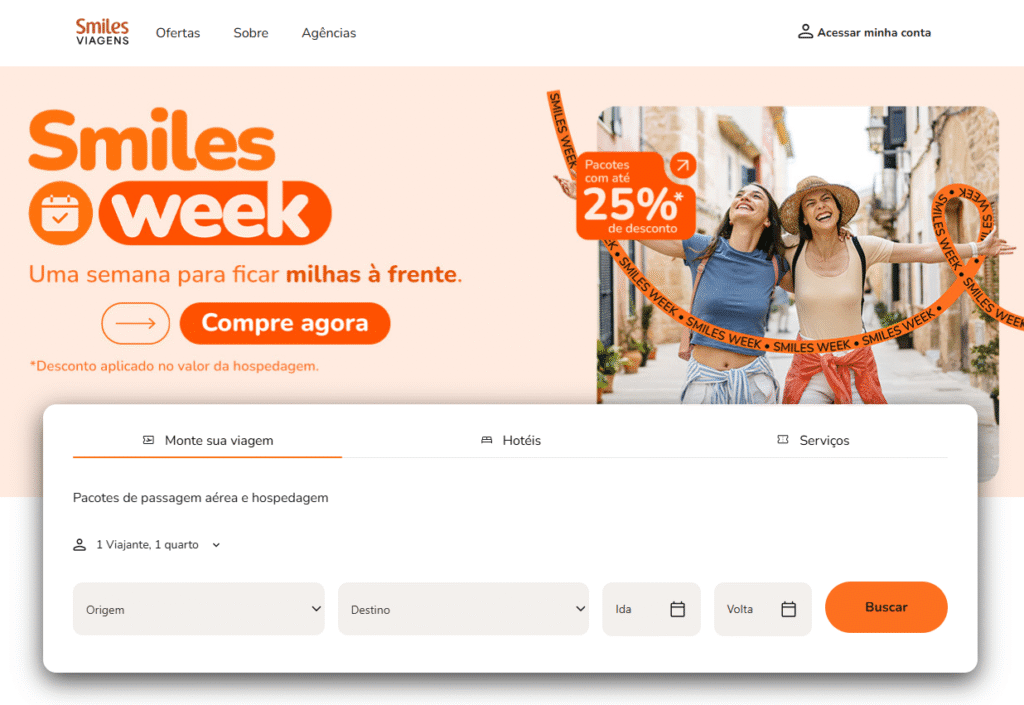This screenshot has height=705, width=1024.
Task: Click the user account profile icon
Action: [x=805, y=31]
